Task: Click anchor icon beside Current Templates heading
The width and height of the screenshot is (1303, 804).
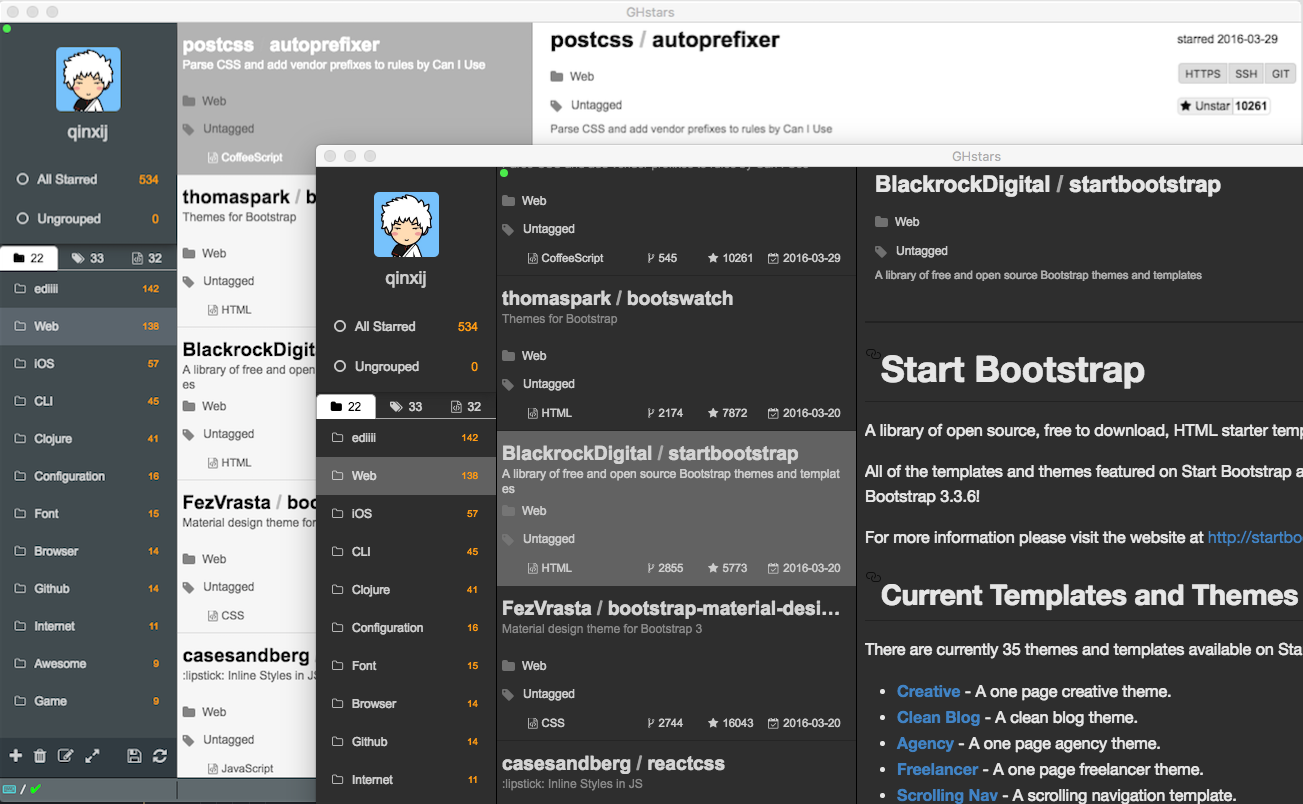Action: point(872,577)
